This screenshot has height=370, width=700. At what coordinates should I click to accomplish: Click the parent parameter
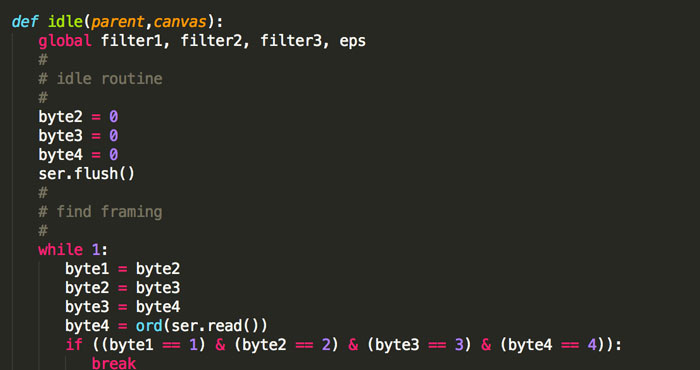pyautogui.click(x=118, y=22)
